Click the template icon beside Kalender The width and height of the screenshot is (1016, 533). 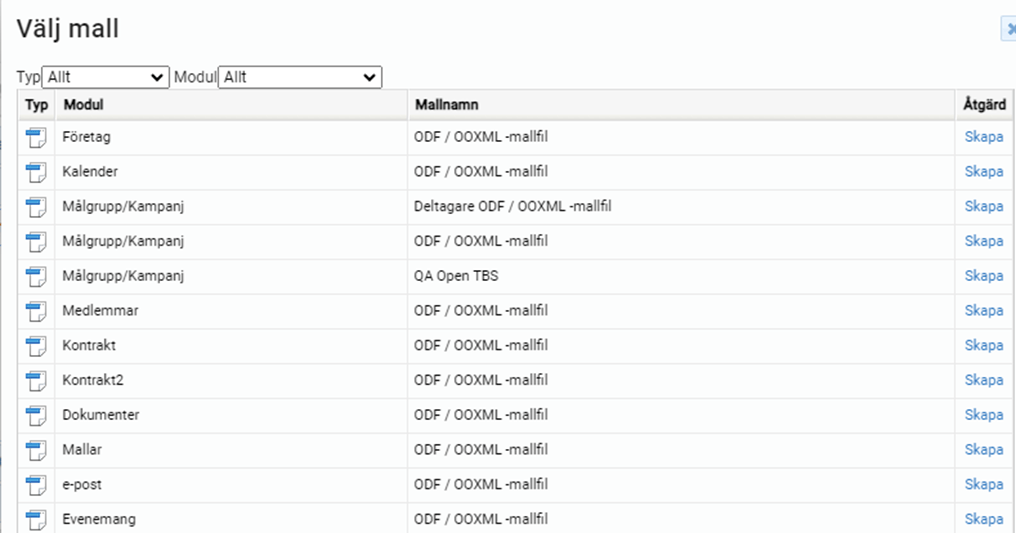click(36, 172)
